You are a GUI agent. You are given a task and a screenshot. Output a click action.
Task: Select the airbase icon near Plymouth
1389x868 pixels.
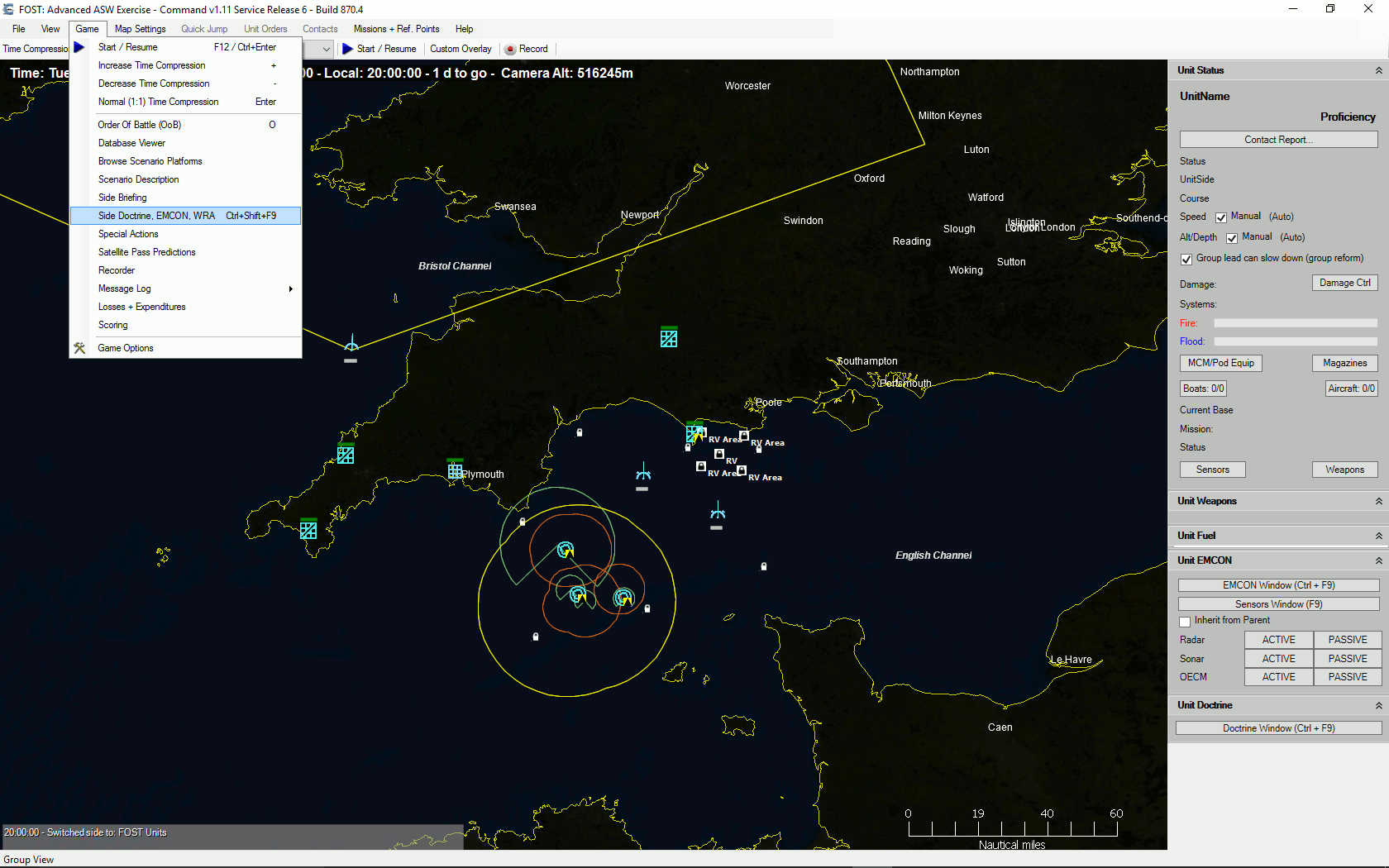(455, 470)
